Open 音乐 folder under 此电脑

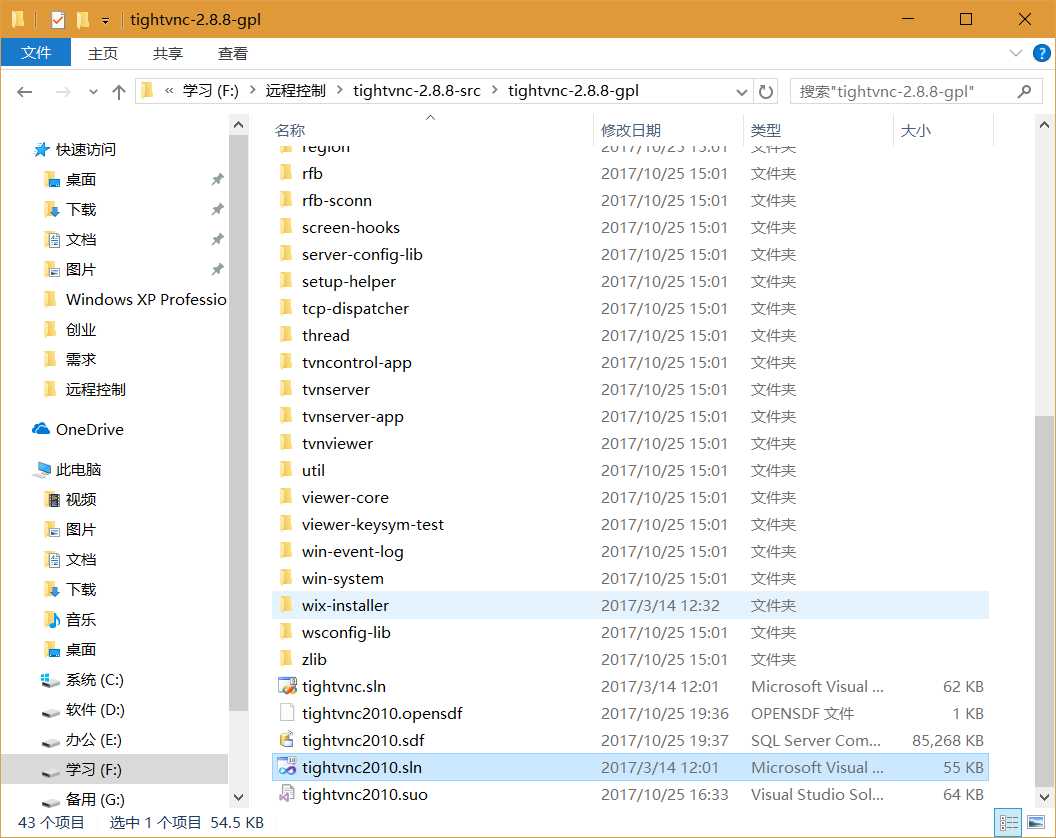(69, 619)
